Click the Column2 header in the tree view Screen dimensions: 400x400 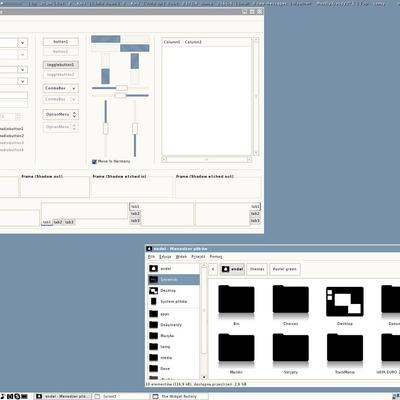pos(193,42)
